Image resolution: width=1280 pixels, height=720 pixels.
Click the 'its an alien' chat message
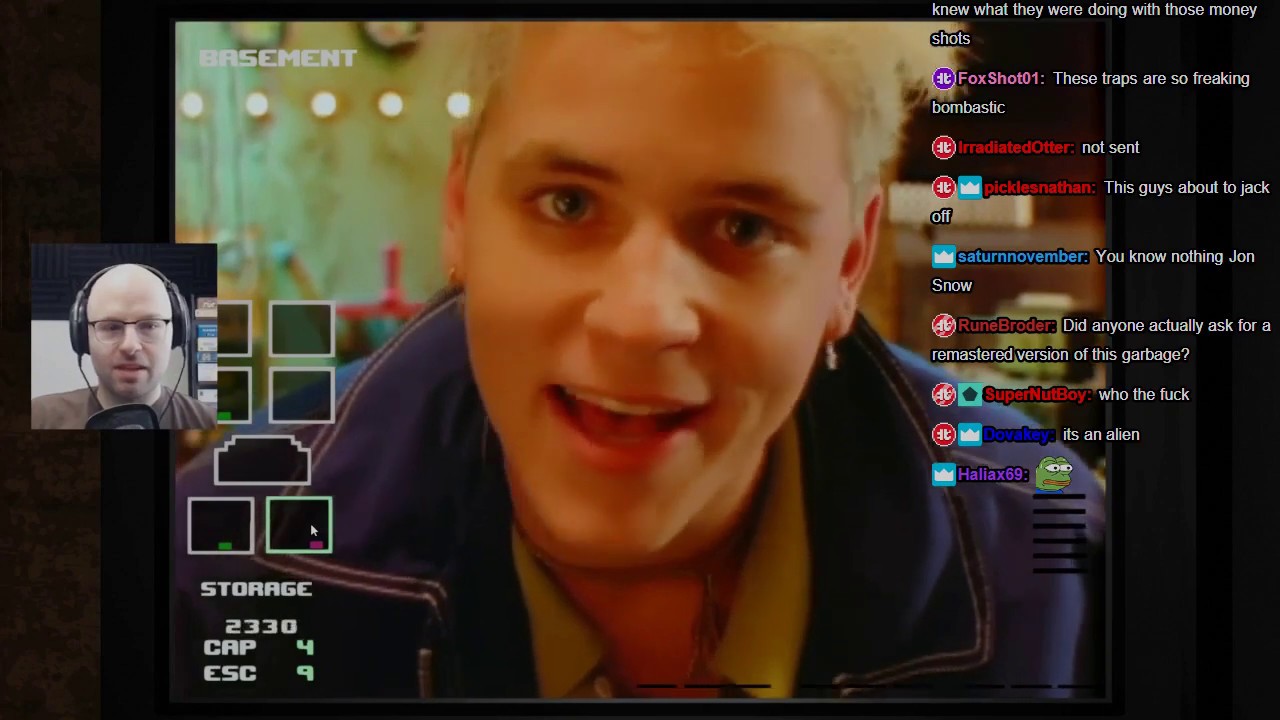coord(1101,434)
